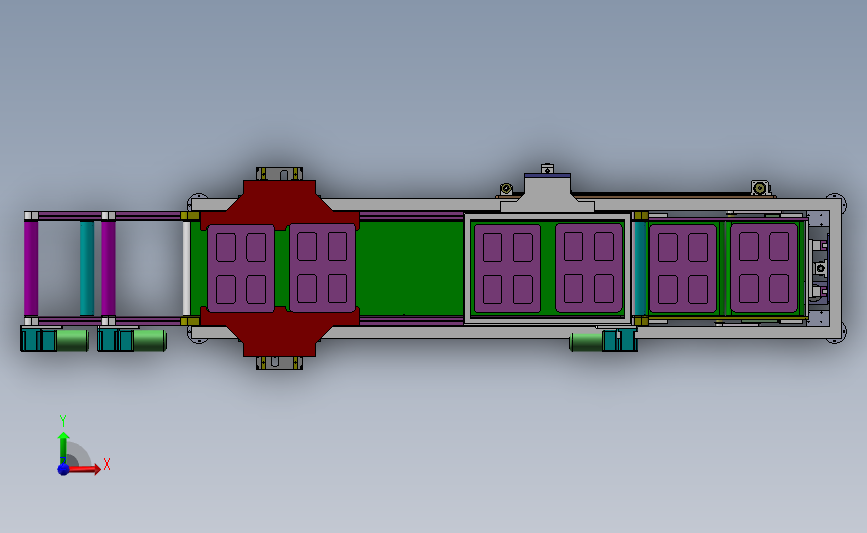Select the green motor under the right frame
Viewport: 867px width, 533px height.
[587, 342]
